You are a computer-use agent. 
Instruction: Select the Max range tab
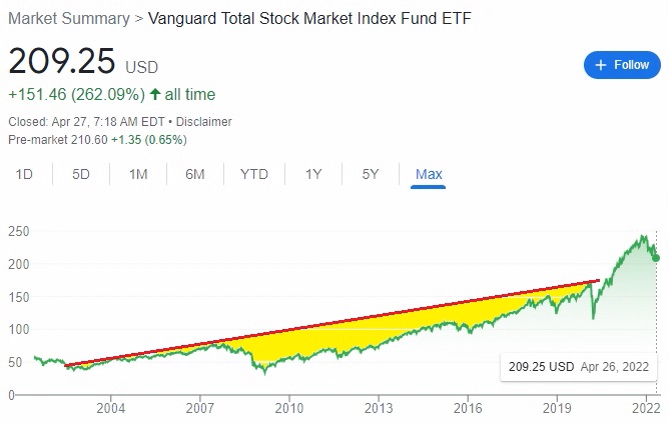point(429,174)
